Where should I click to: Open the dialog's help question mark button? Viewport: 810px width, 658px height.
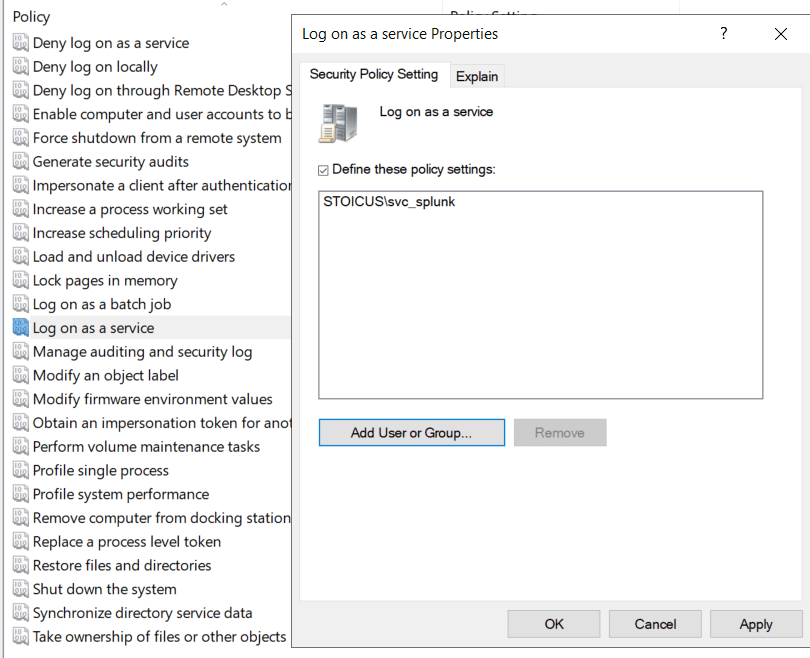[724, 34]
